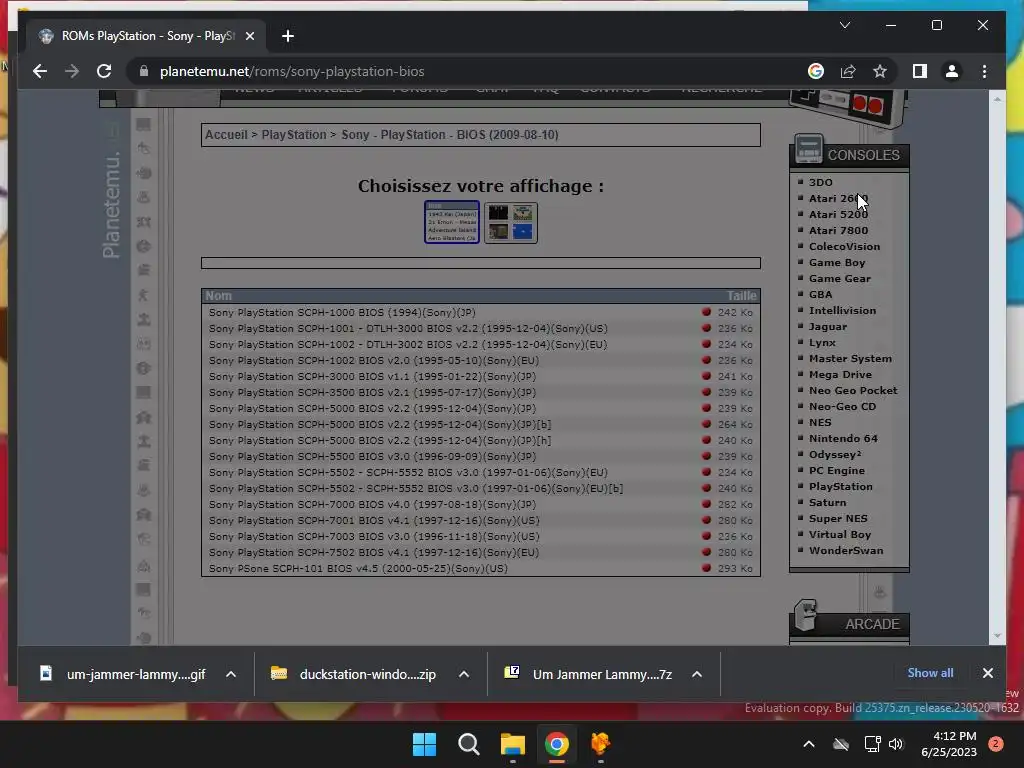Open taskbar Search

(x=468, y=744)
